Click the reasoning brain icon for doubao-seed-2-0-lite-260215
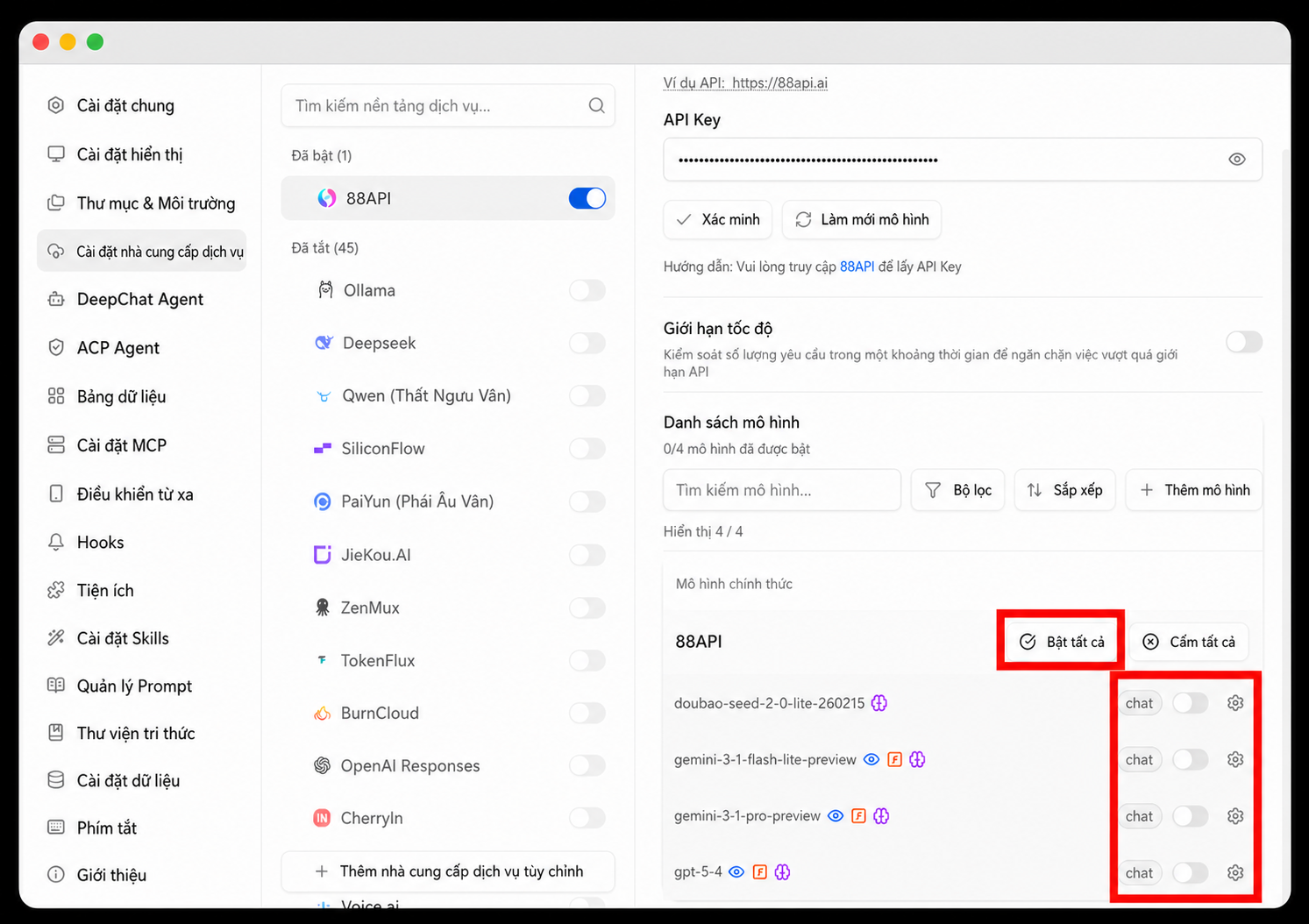 [879, 703]
